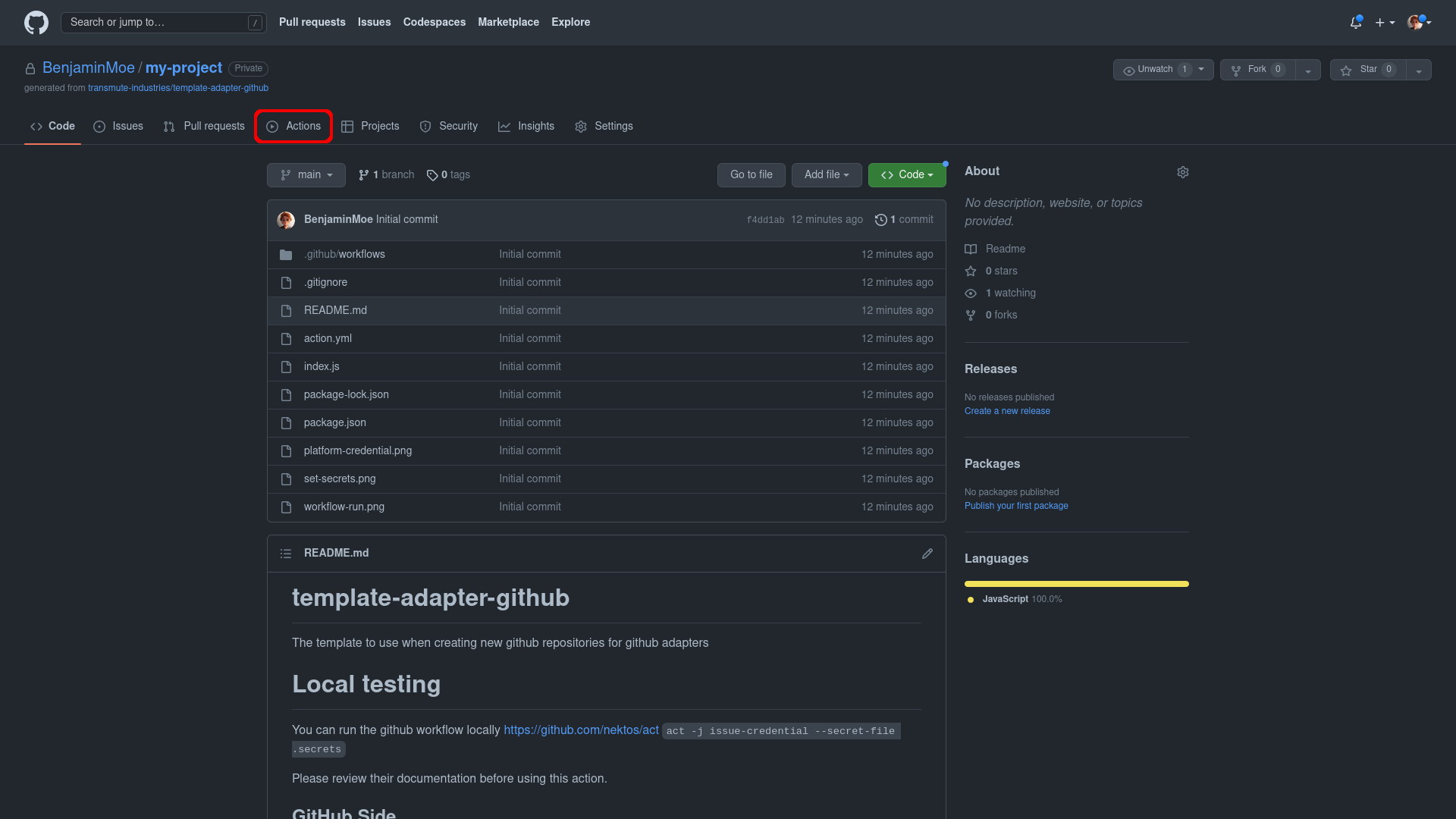The width and height of the screenshot is (1456, 819).
Task: Click BenjaminMoe's commit avatar
Action: pyautogui.click(x=286, y=220)
